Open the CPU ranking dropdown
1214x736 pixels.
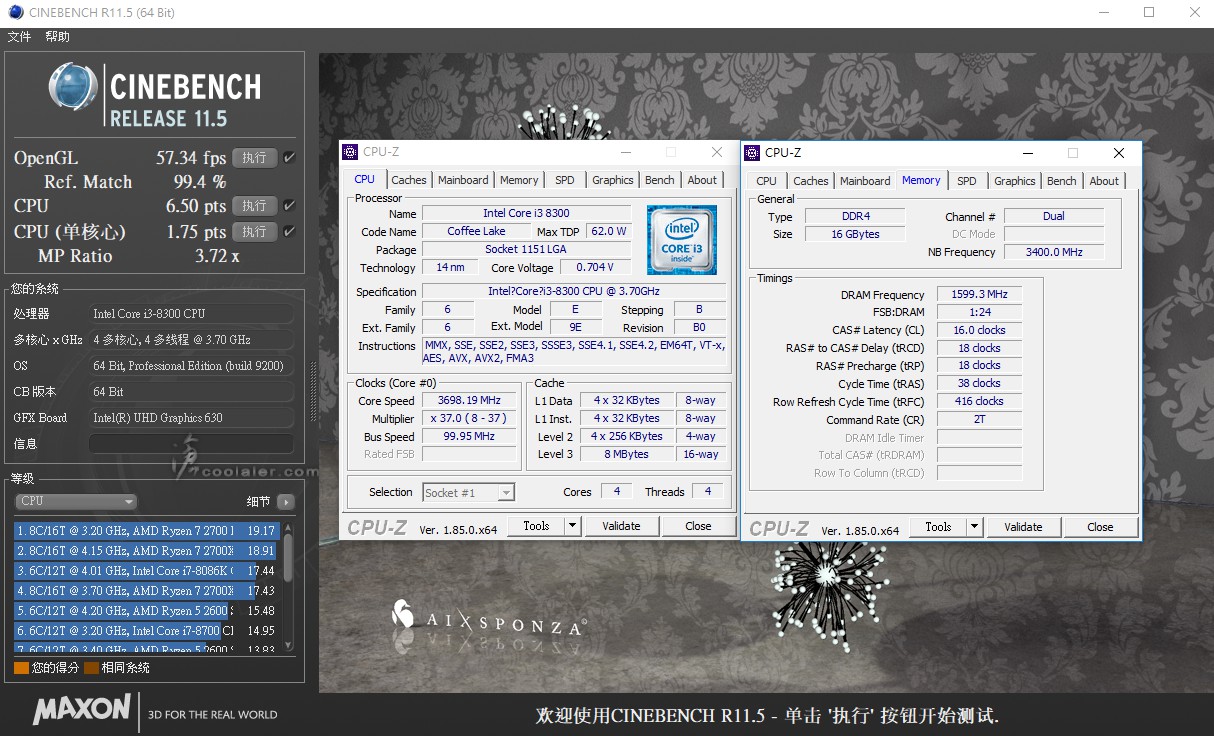(76, 501)
